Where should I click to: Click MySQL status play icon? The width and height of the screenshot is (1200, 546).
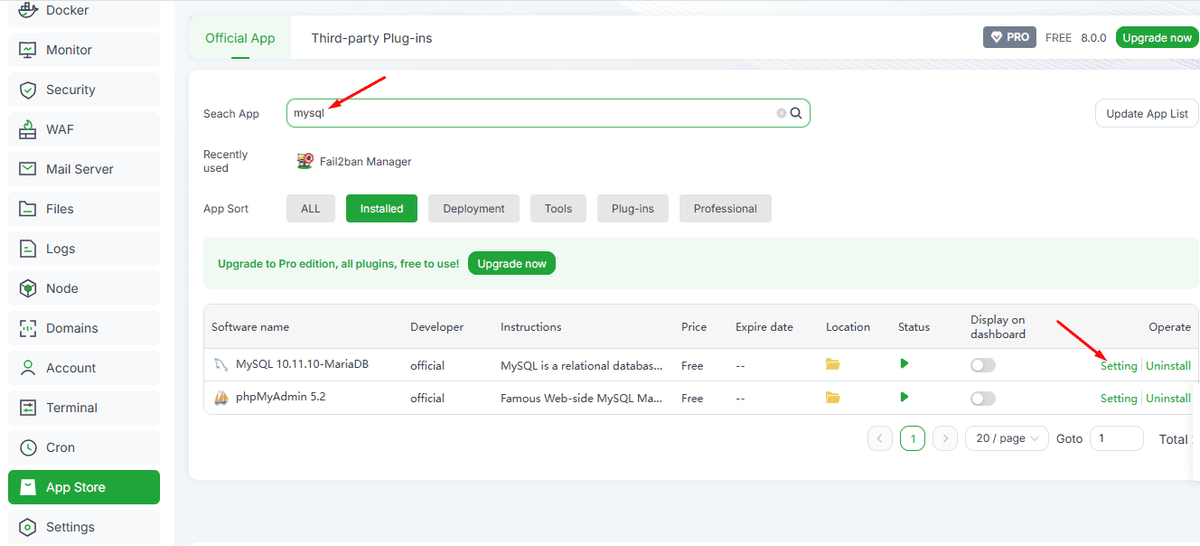pyautogui.click(x=904, y=364)
